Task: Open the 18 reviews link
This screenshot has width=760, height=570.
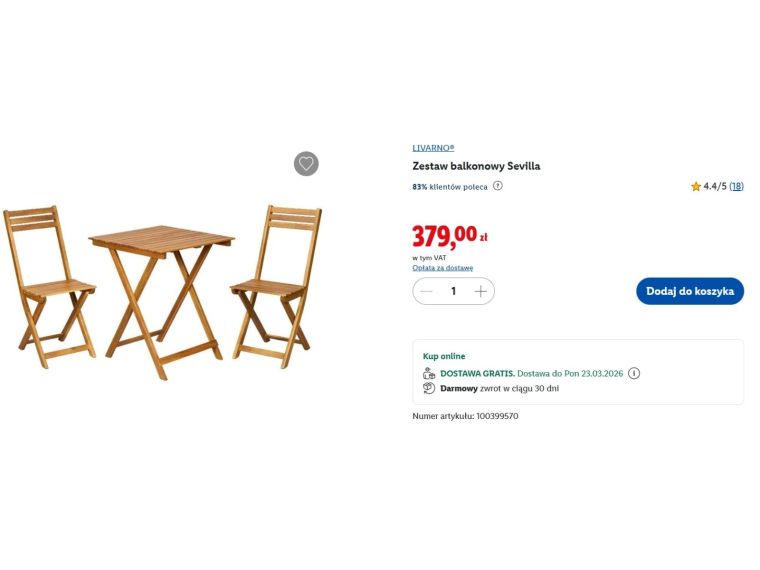Action: point(736,186)
